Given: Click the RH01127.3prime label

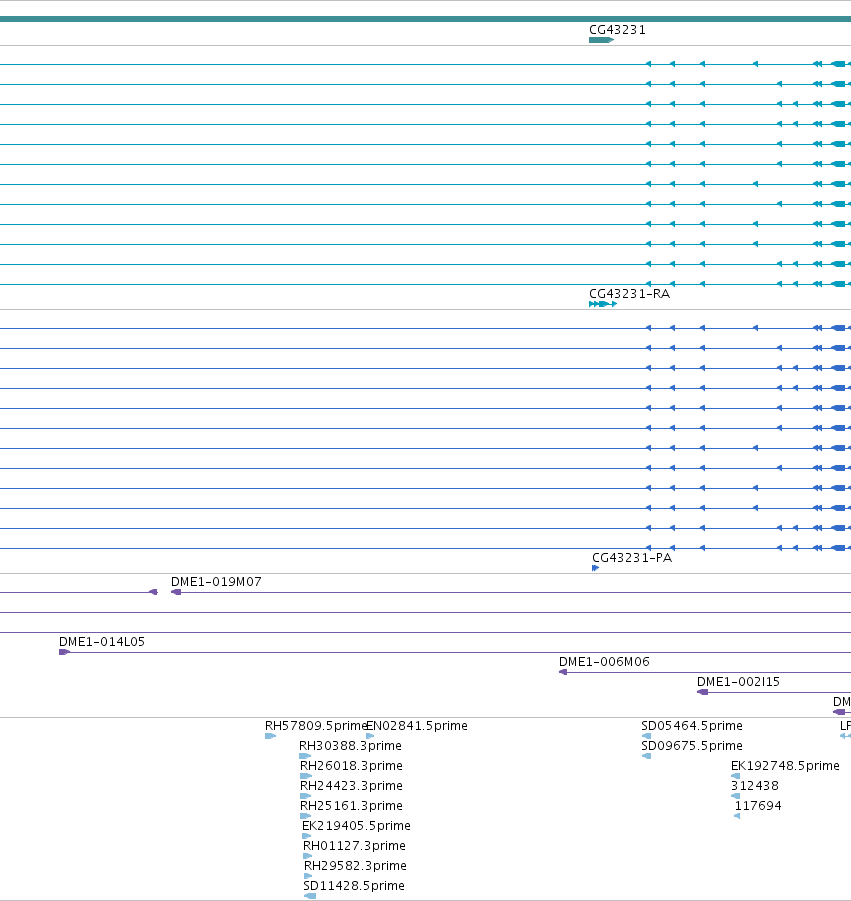Looking at the screenshot, I should (354, 845).
